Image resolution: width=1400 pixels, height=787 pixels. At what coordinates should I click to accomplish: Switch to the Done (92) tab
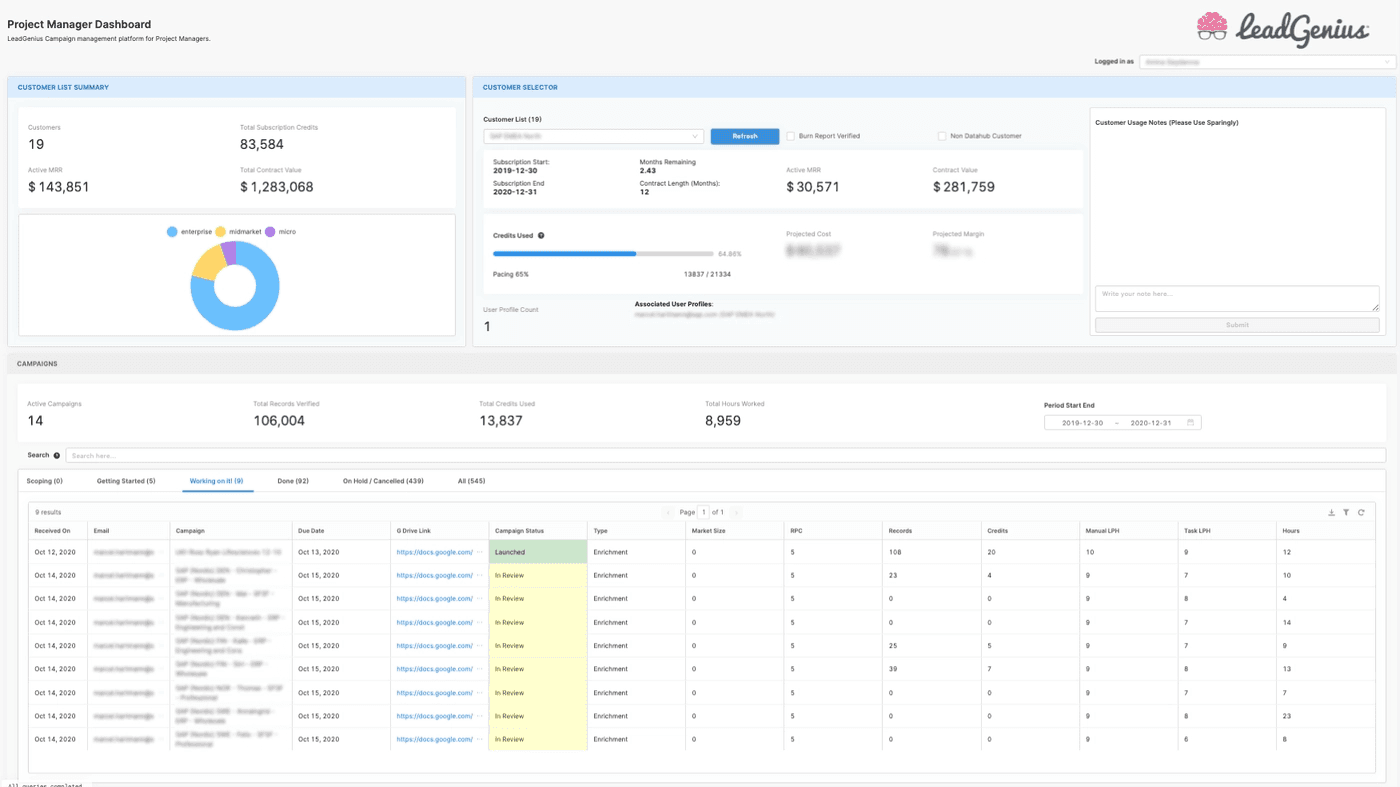(x=293, y=481)
